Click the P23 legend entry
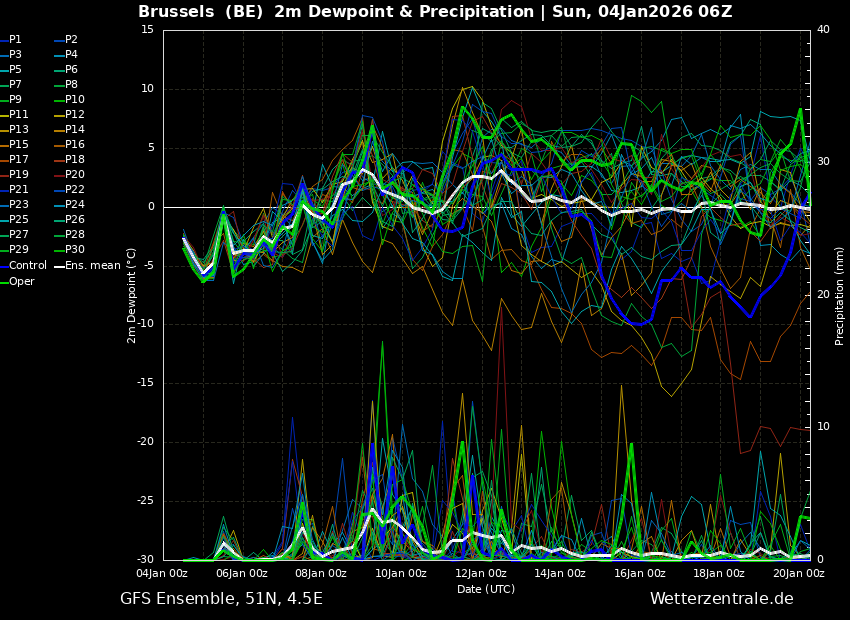This screenshot has width=850, height=620. pyautogui.click(x=14, y=204)
